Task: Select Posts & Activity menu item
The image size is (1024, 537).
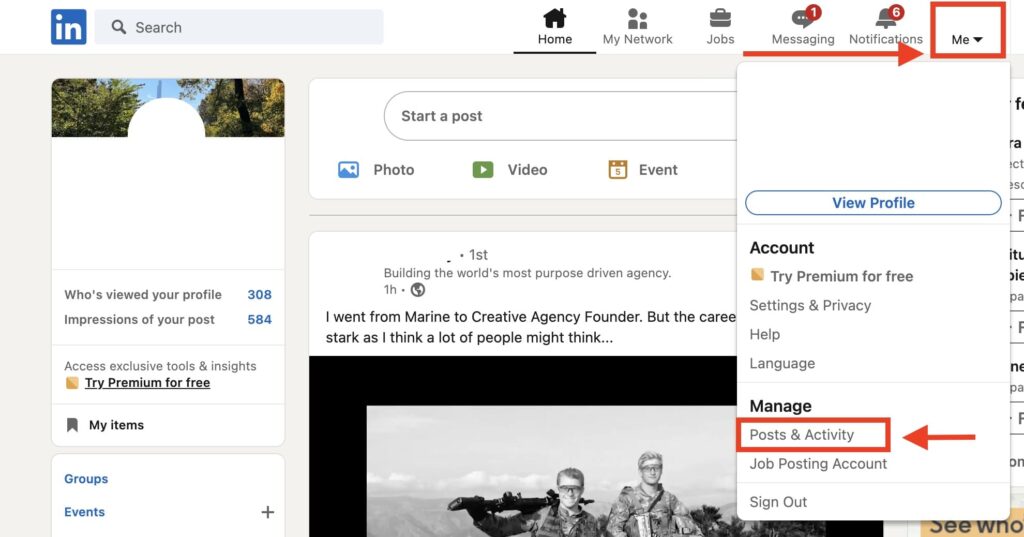Action: (802, 435)
